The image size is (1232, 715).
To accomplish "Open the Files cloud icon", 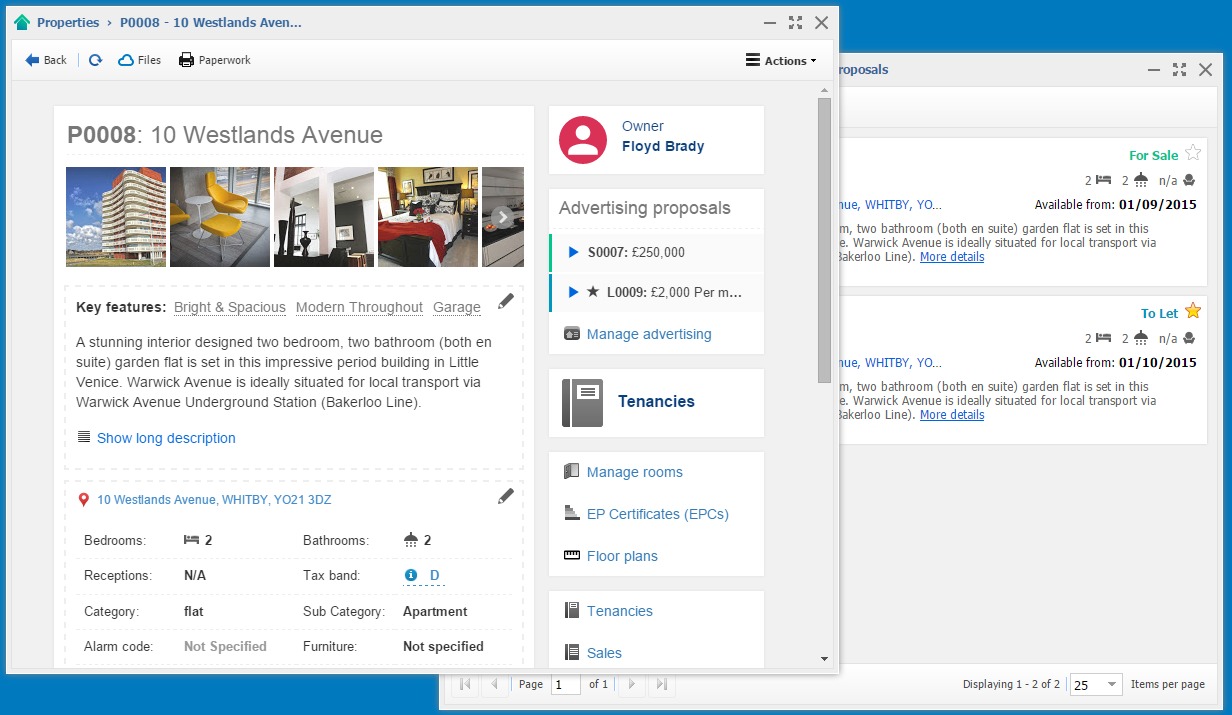I will pyautogui.click(x=126, y=60).
